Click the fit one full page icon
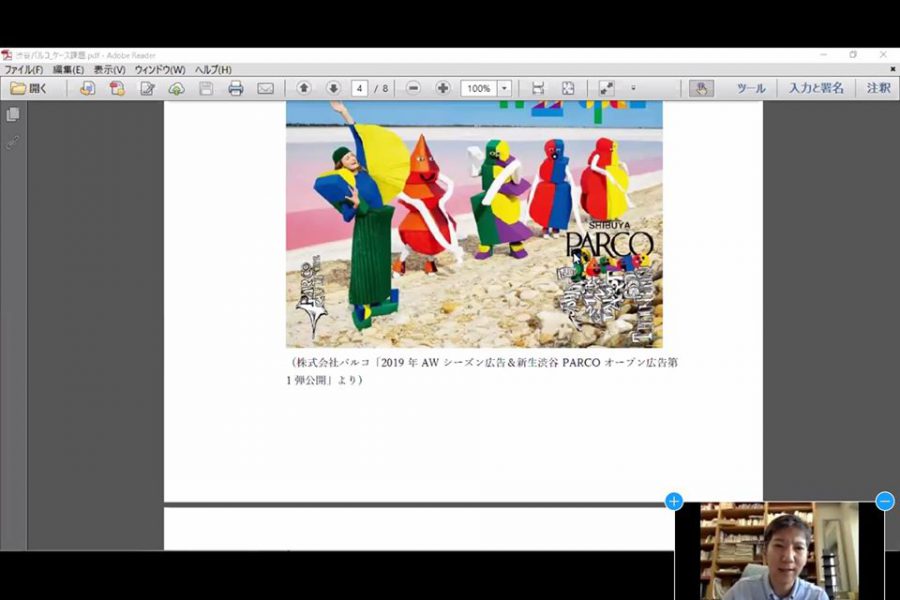 coord(568,88)
